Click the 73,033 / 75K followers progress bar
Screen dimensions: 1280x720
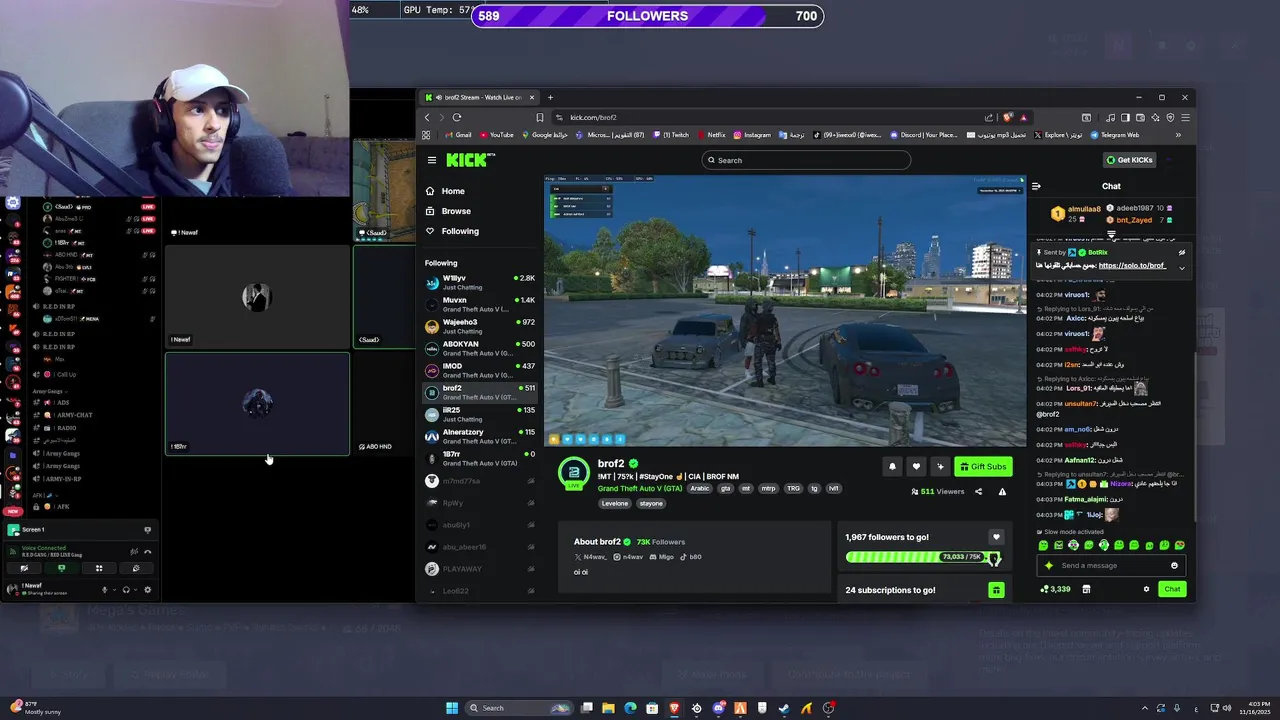[x=924, y=557]
